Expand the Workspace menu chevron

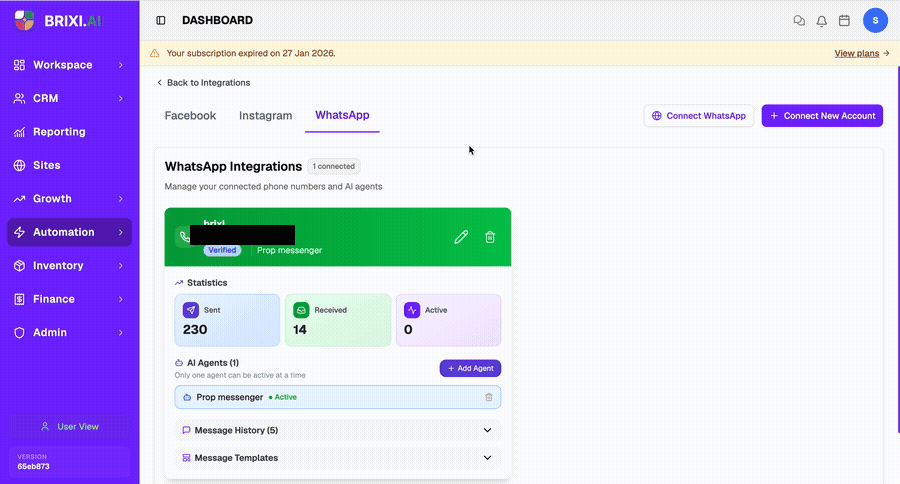(x=121, y=65)
